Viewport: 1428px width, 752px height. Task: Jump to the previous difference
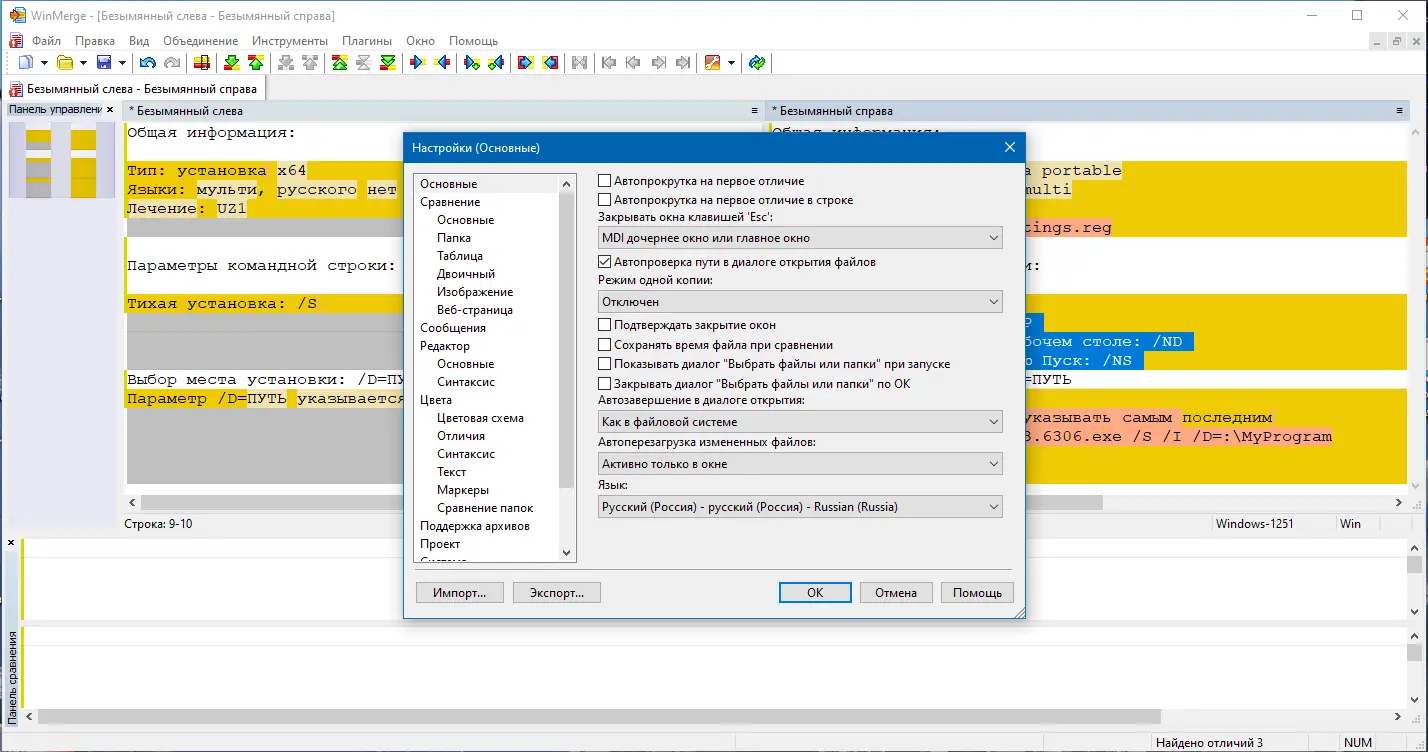pos(256,63)
